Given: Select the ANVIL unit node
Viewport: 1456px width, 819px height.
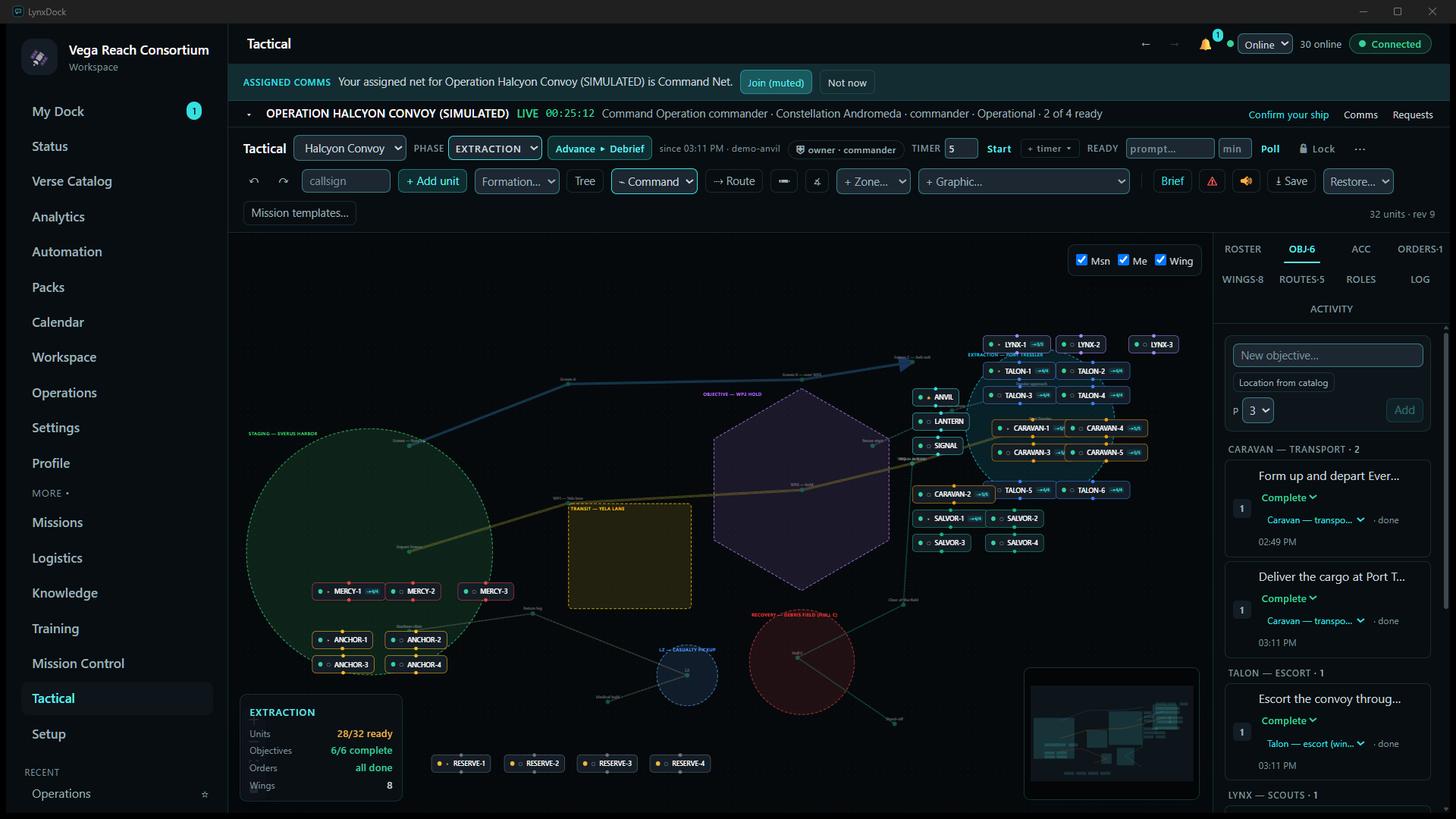Looking at the screenshot, I should click(936, 397).
